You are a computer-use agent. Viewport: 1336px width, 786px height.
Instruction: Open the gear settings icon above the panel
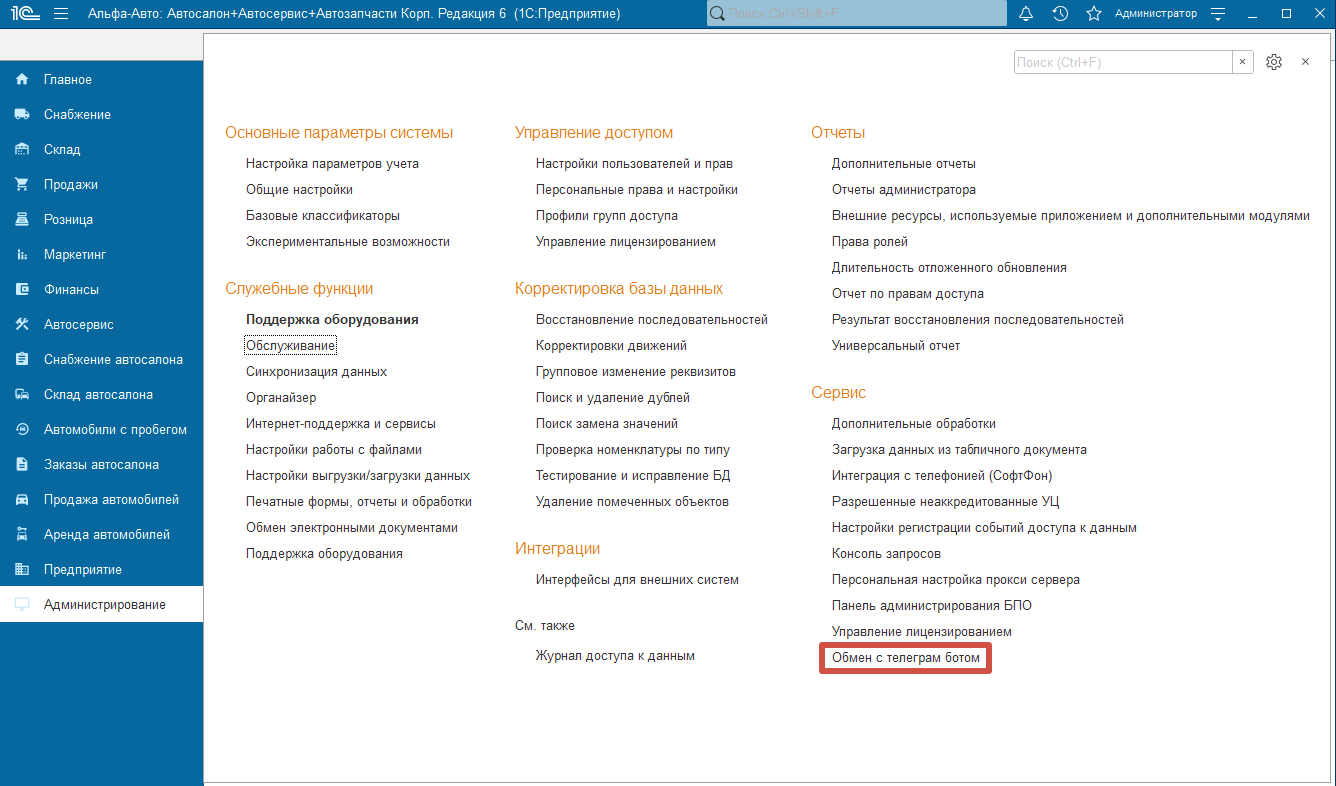coord(1273,61)
